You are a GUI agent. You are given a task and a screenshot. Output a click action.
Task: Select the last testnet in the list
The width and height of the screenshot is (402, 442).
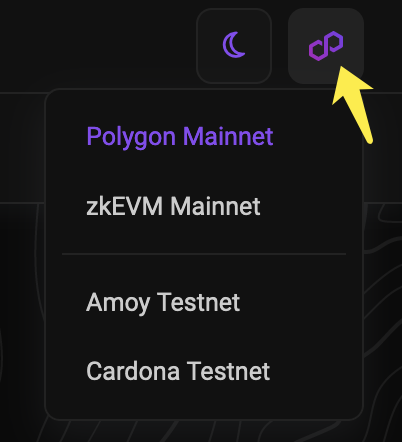[x=178, y=371]
